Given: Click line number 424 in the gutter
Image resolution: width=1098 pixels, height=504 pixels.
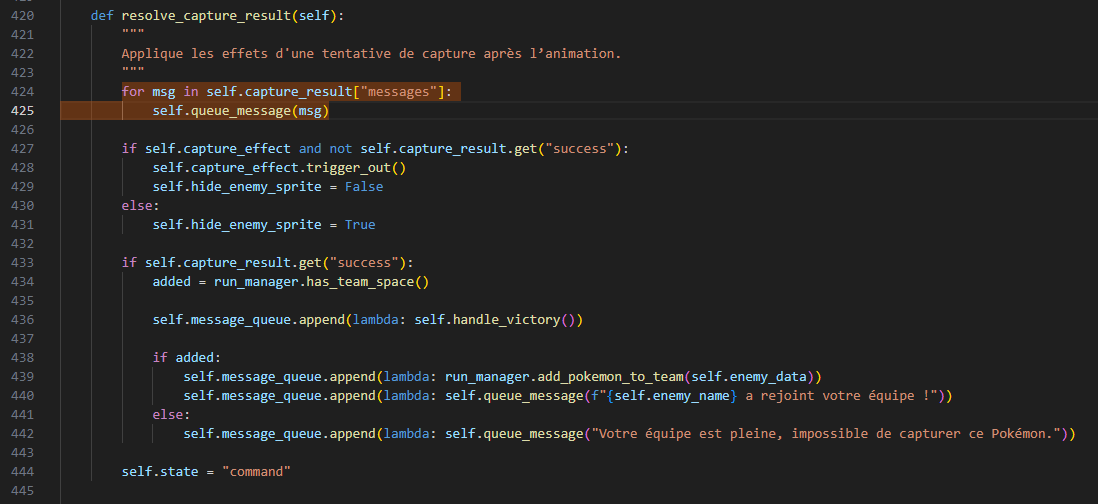Looking at the screenshot, I should point(22,92).
